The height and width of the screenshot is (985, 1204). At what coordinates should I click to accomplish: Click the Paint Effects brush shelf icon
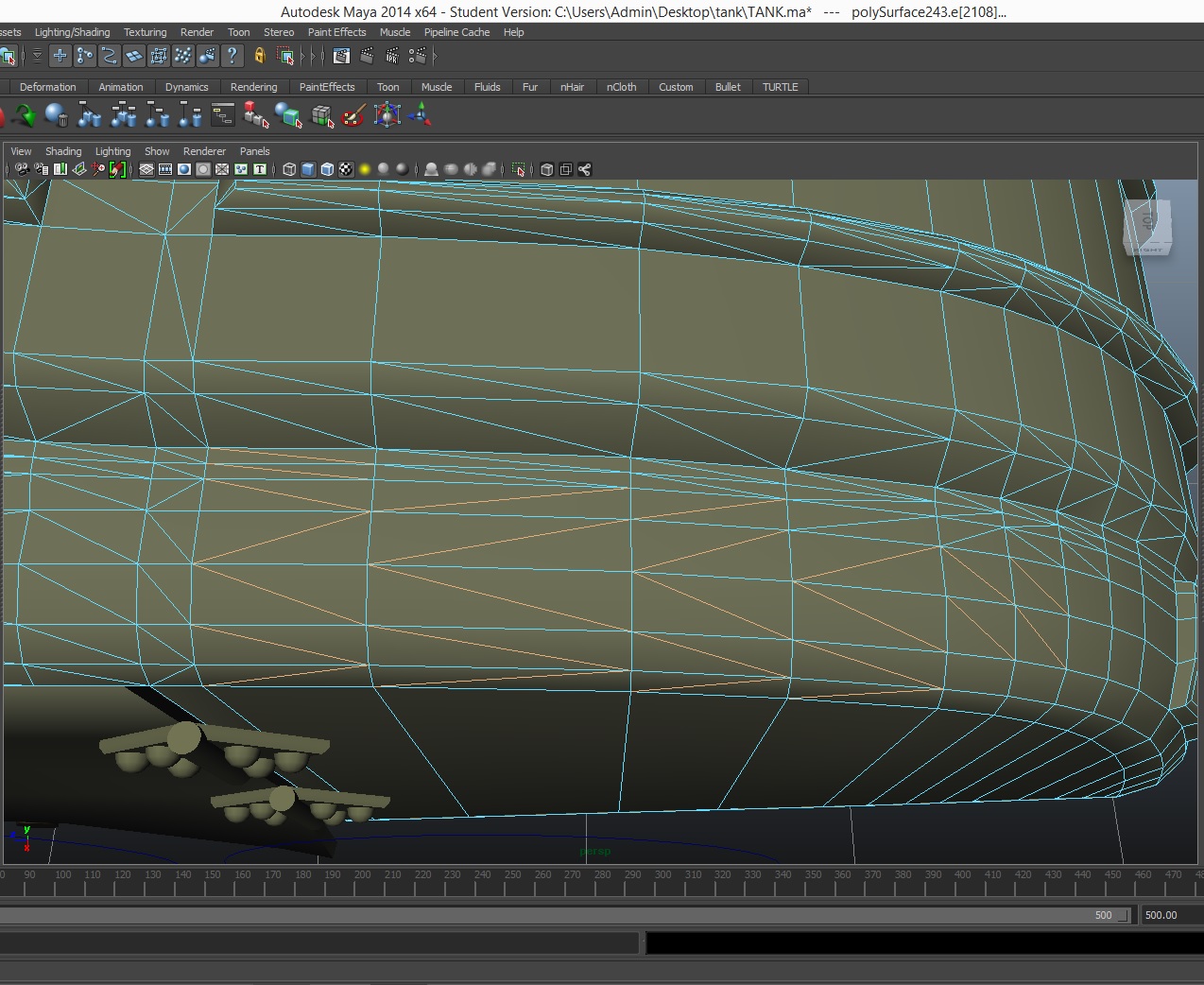tap(353, 116)
